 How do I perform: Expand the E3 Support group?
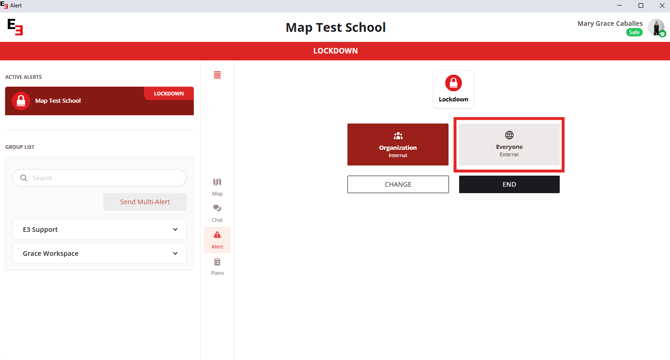[x=99, y=229]
